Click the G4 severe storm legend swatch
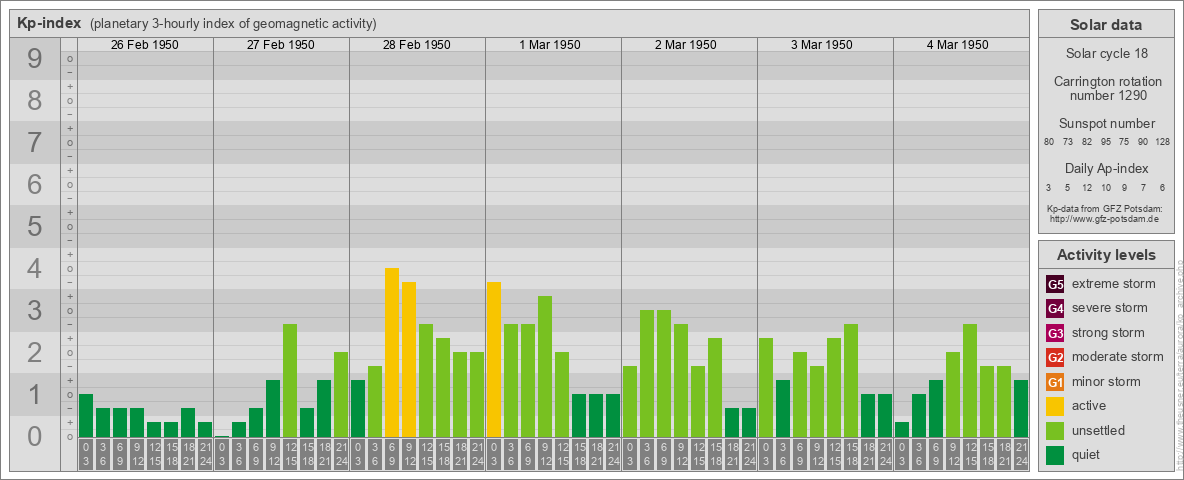The height and width of the screenshot is (480, 1184). (x=1055, y=309)
